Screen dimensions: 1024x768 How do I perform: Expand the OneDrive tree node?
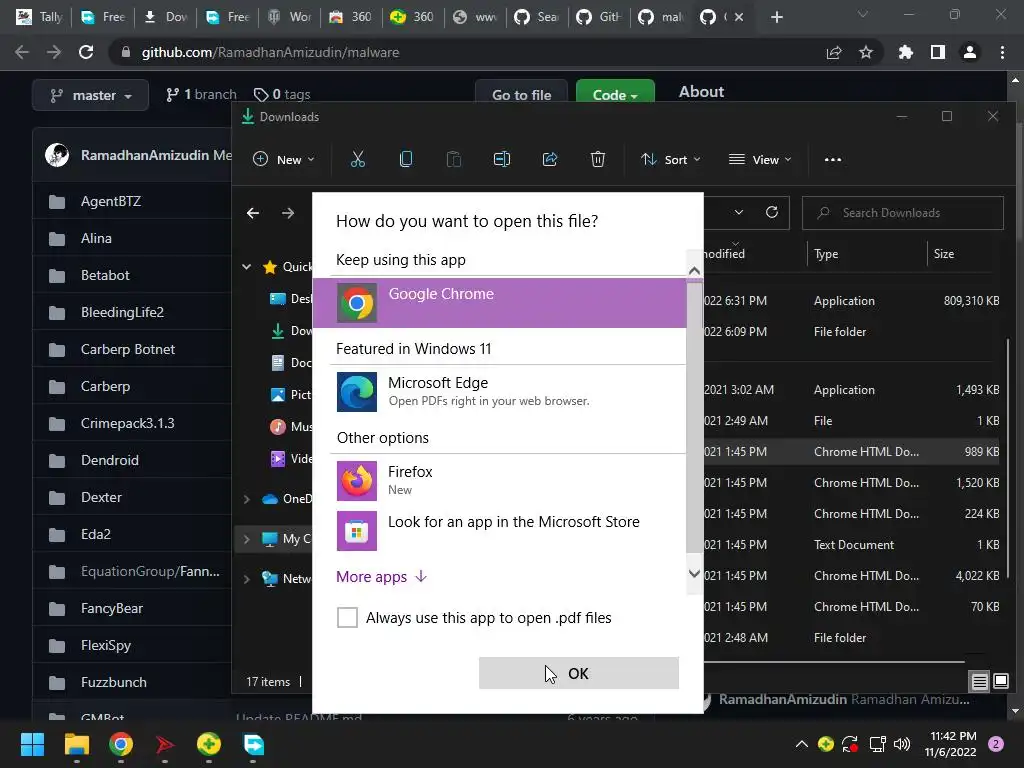(247, 499)
